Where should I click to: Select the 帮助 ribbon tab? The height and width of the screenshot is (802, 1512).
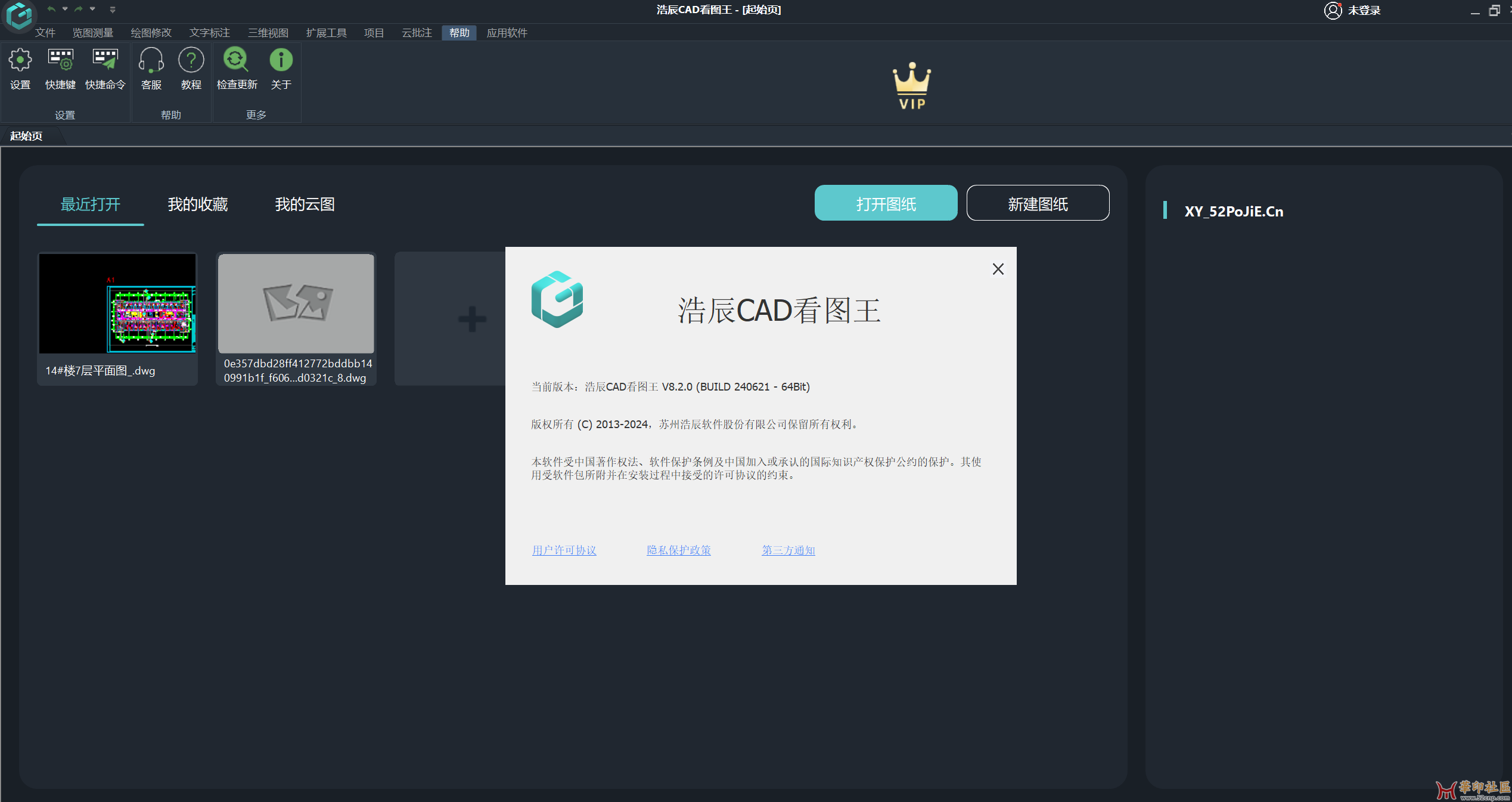point(460,33)
